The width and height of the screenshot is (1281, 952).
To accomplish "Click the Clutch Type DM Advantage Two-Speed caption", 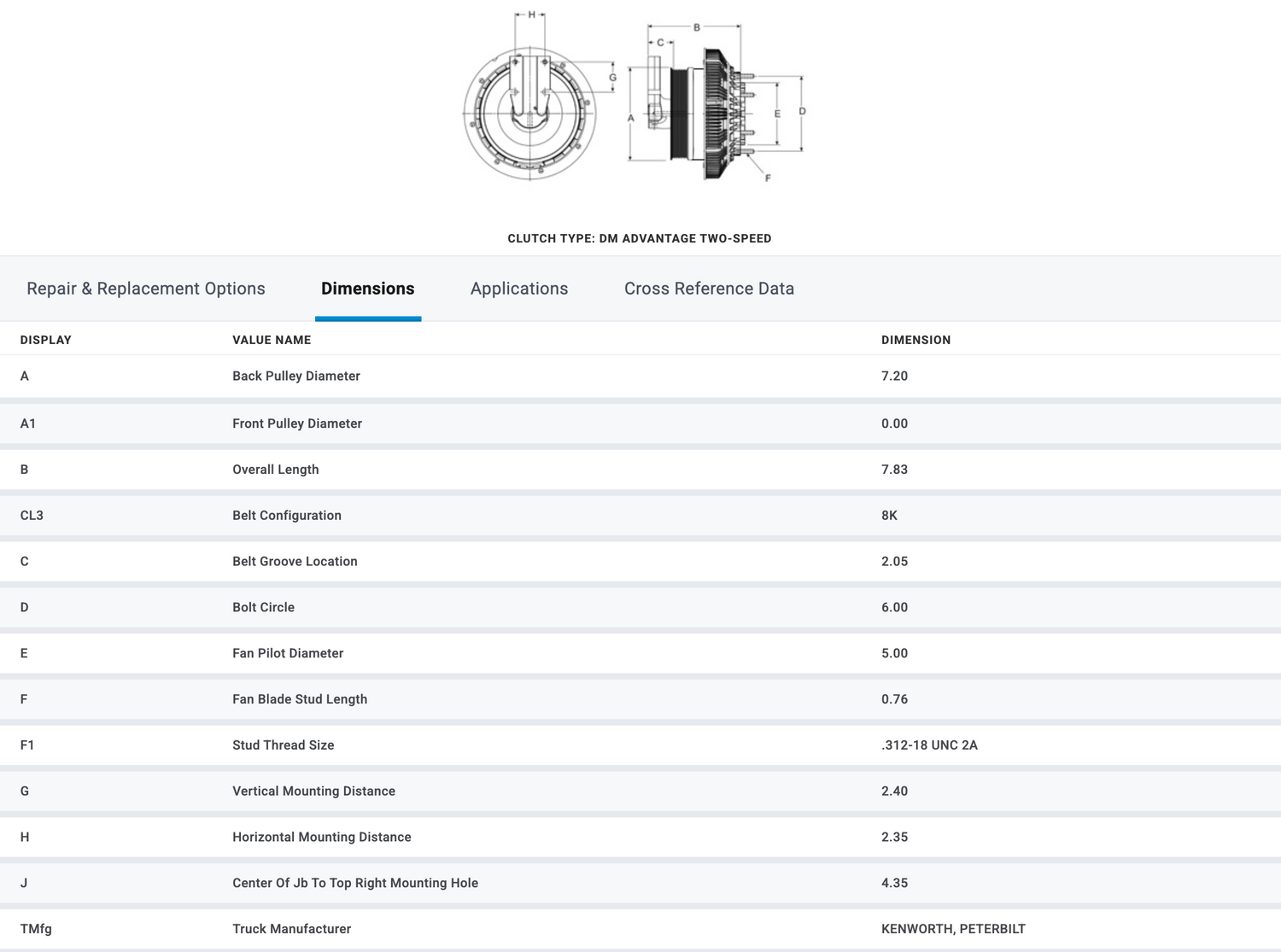I will (x=639, y=238).
